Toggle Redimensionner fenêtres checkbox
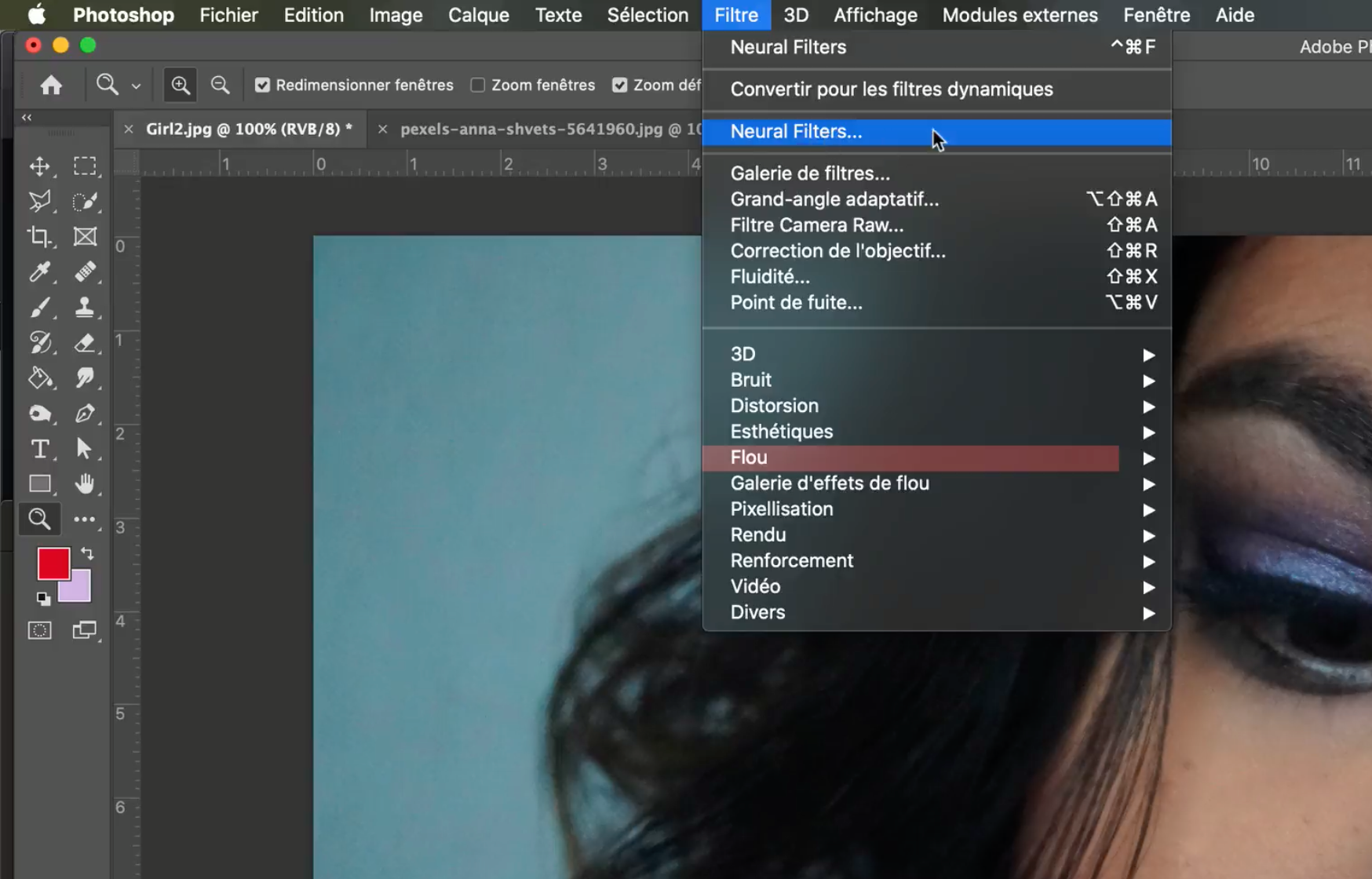Image resolution: width=1372 pixels, height=879 pixels. (x=262, y=85)
